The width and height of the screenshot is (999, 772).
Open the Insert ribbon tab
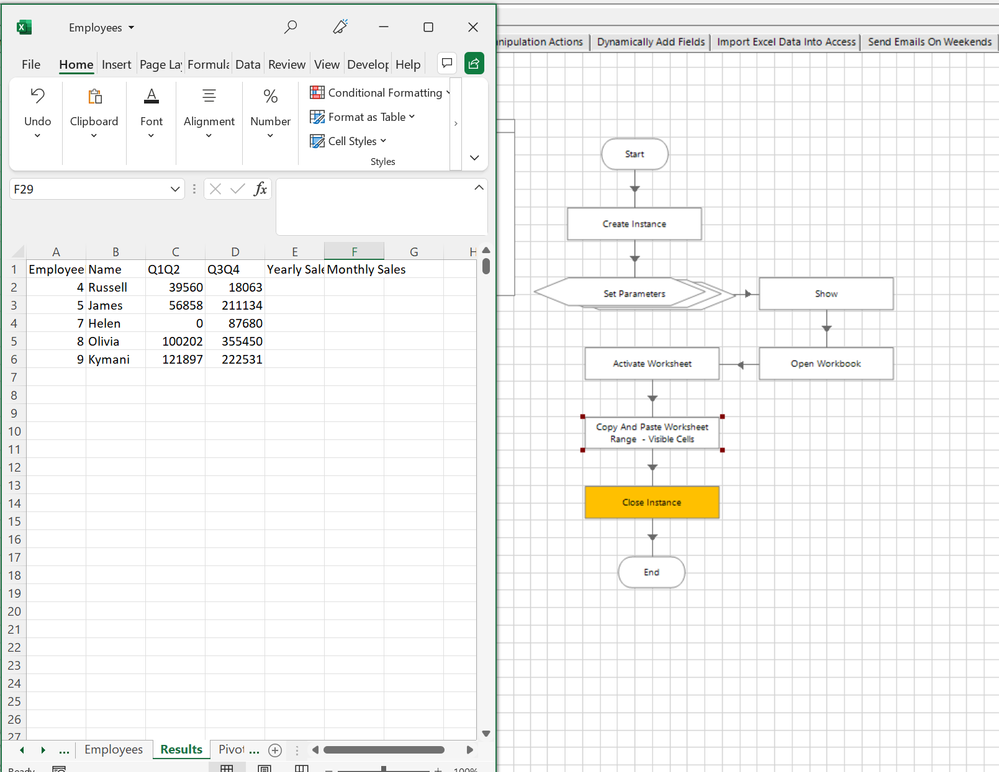(x=116, y=64)
